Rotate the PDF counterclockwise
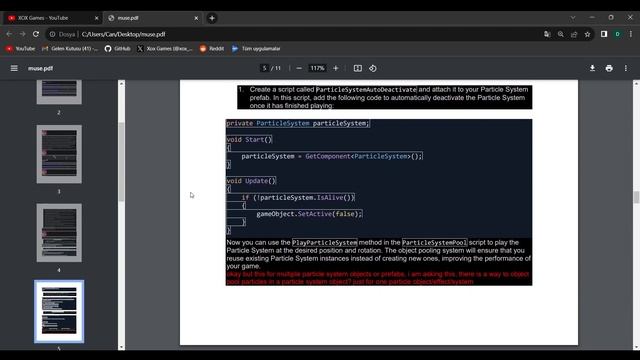640x360 pixels. point(373,68)
